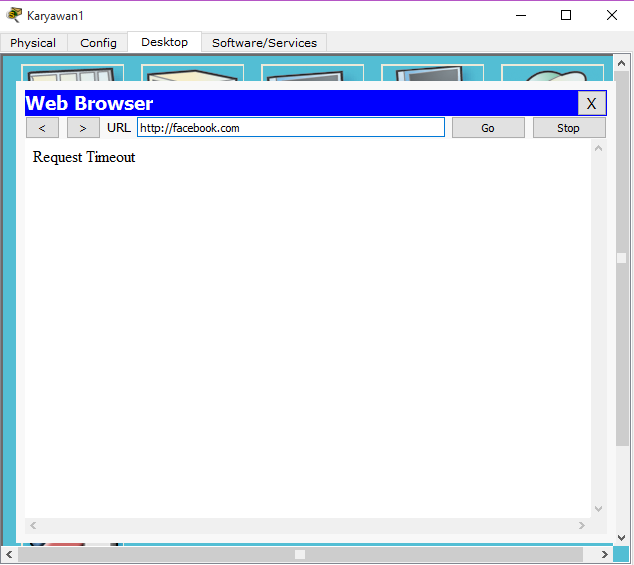Click browser page scroll right arrow
The width and height of the screenshot is (634, 565).
click(x=582, y=525)
